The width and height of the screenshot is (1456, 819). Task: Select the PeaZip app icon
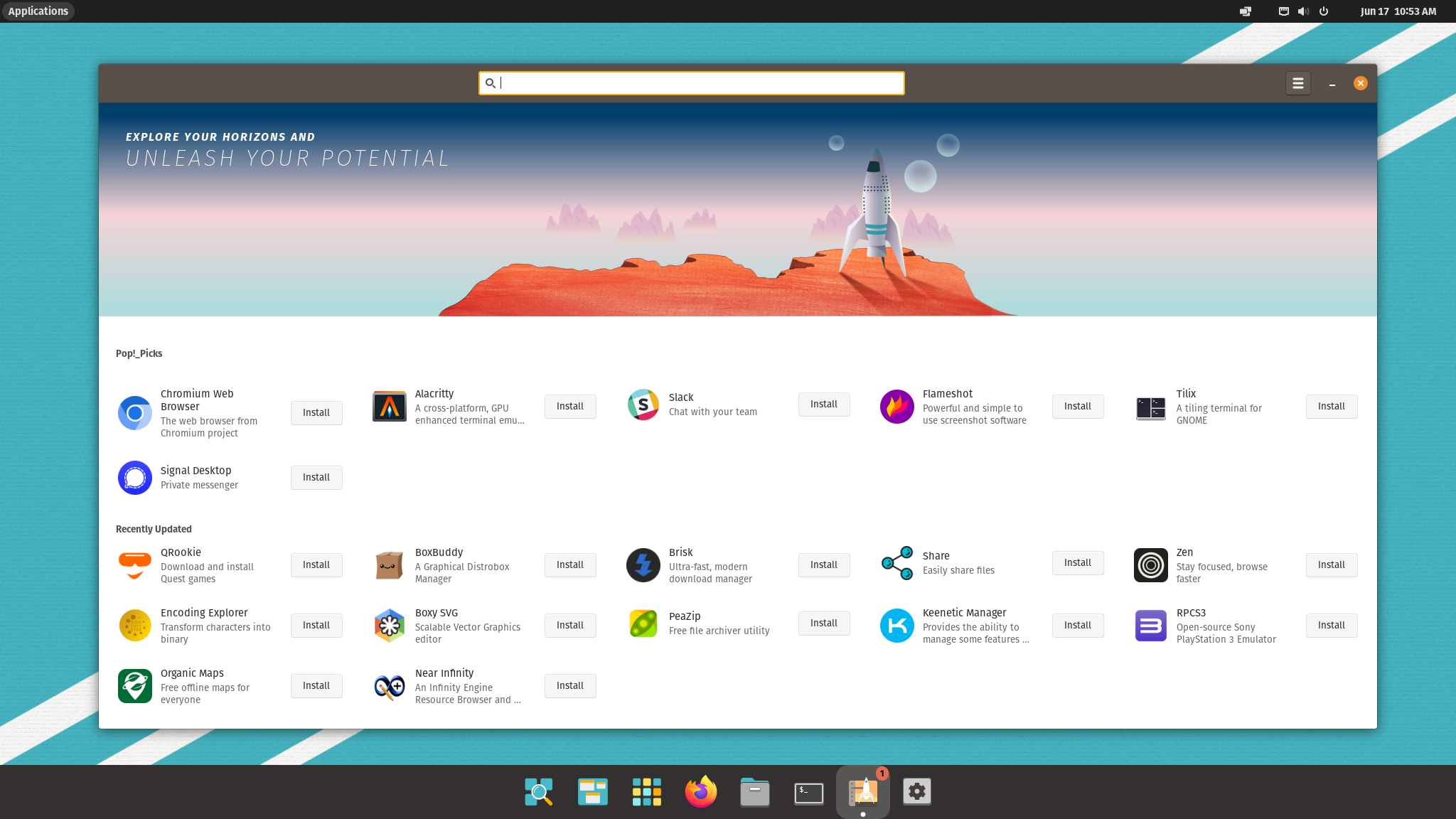coord(643,623)
